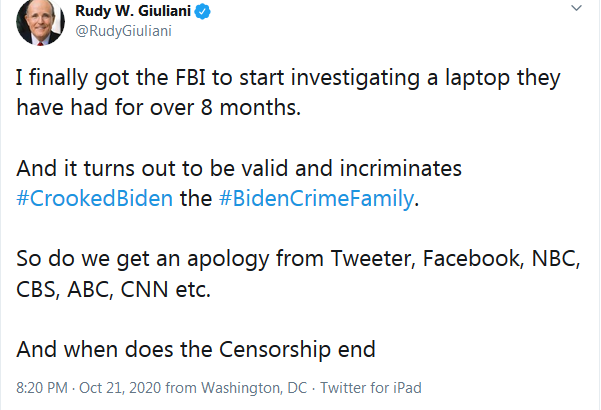Click the word 'Facebook' in the tweet
The height and width of the screenshot is (410, 601).
[x=473, y=259]
